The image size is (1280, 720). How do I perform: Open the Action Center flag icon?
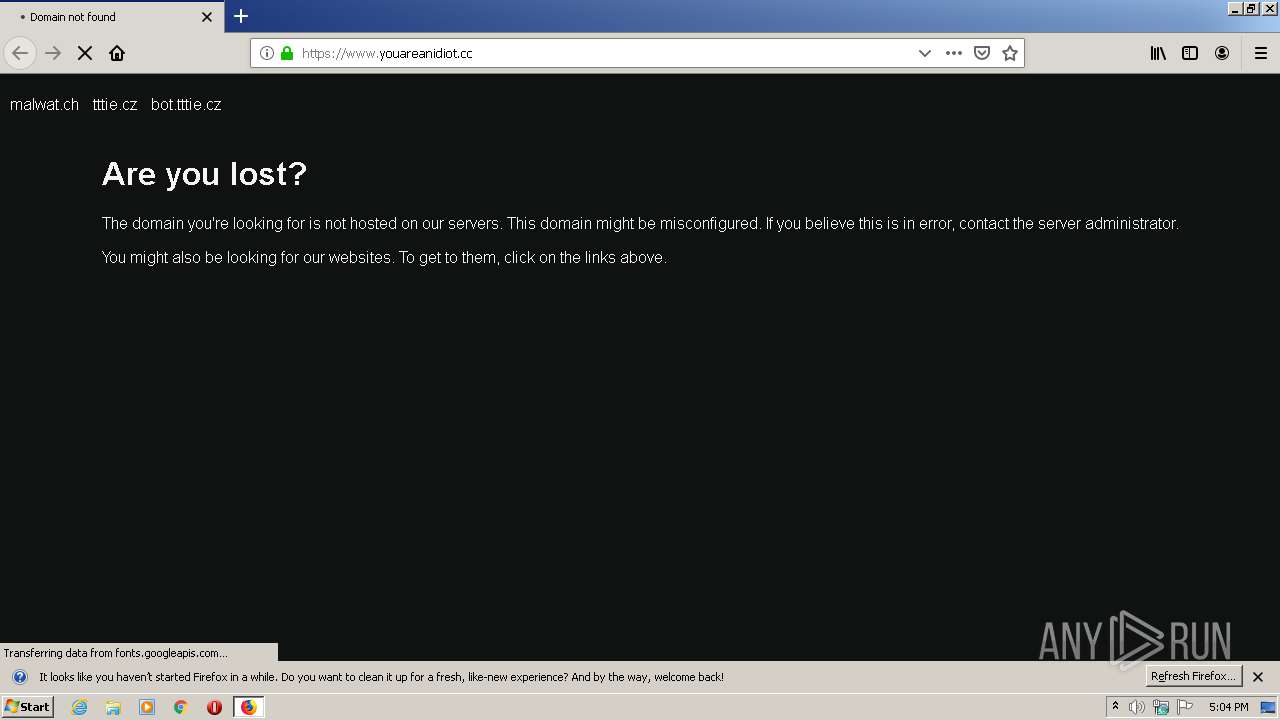[1185, 707]
